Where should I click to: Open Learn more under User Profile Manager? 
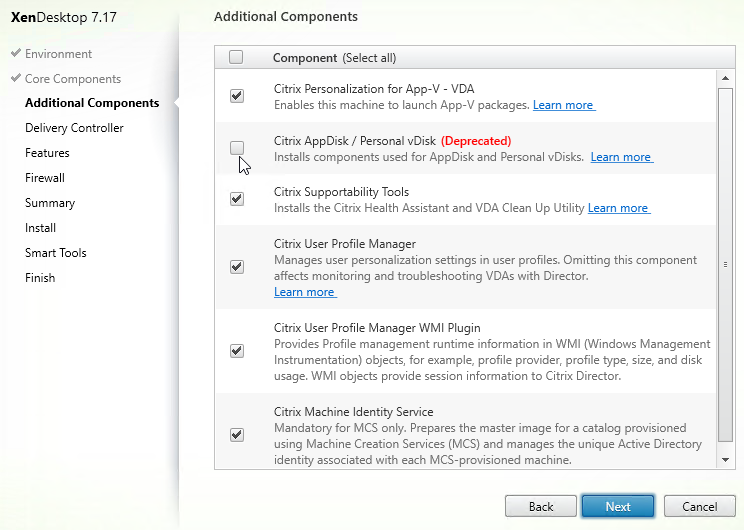coord(305,292)
